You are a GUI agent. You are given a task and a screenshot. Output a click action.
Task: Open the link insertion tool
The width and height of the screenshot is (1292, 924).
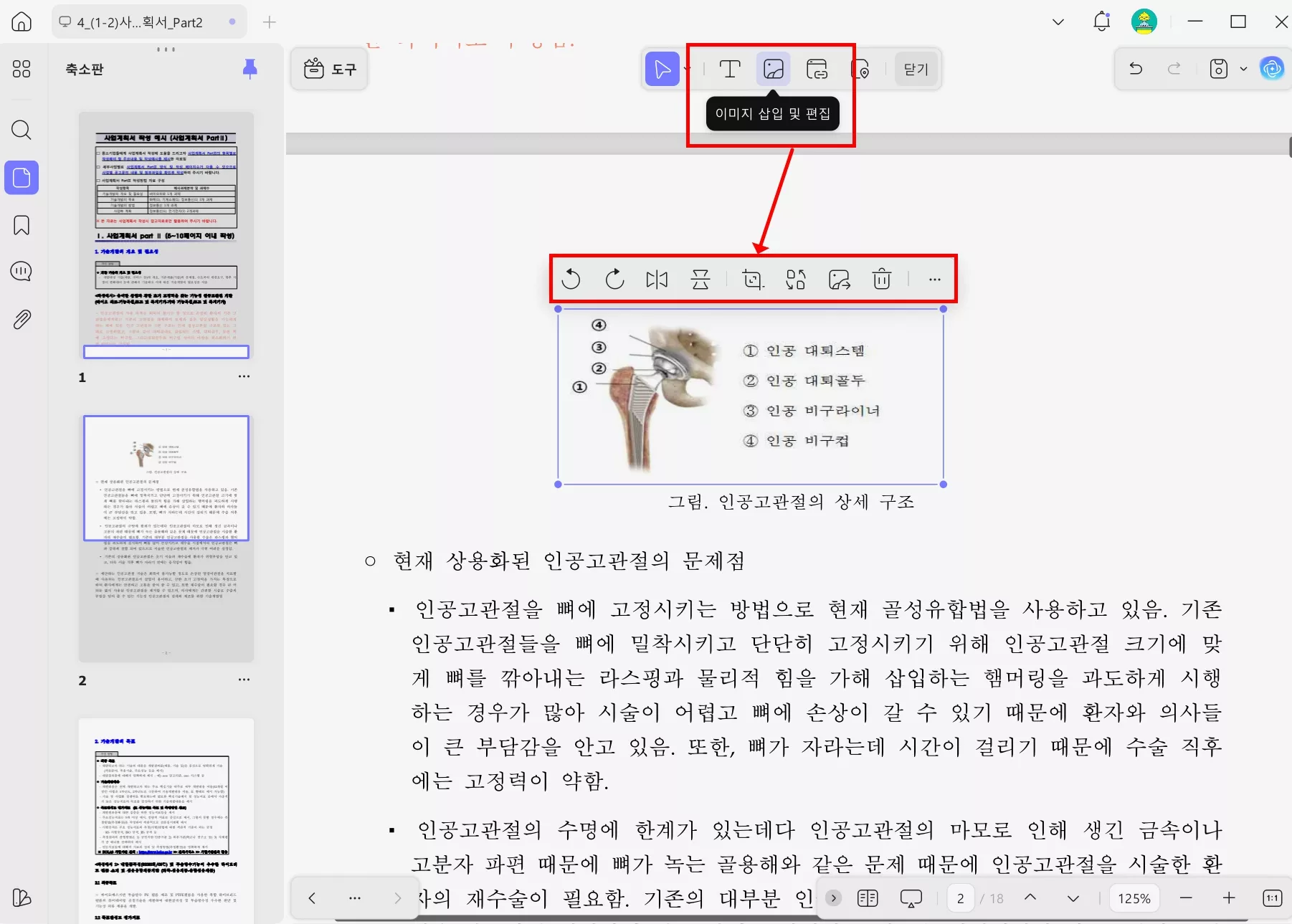pyautogui.click(x=817, y=69)
